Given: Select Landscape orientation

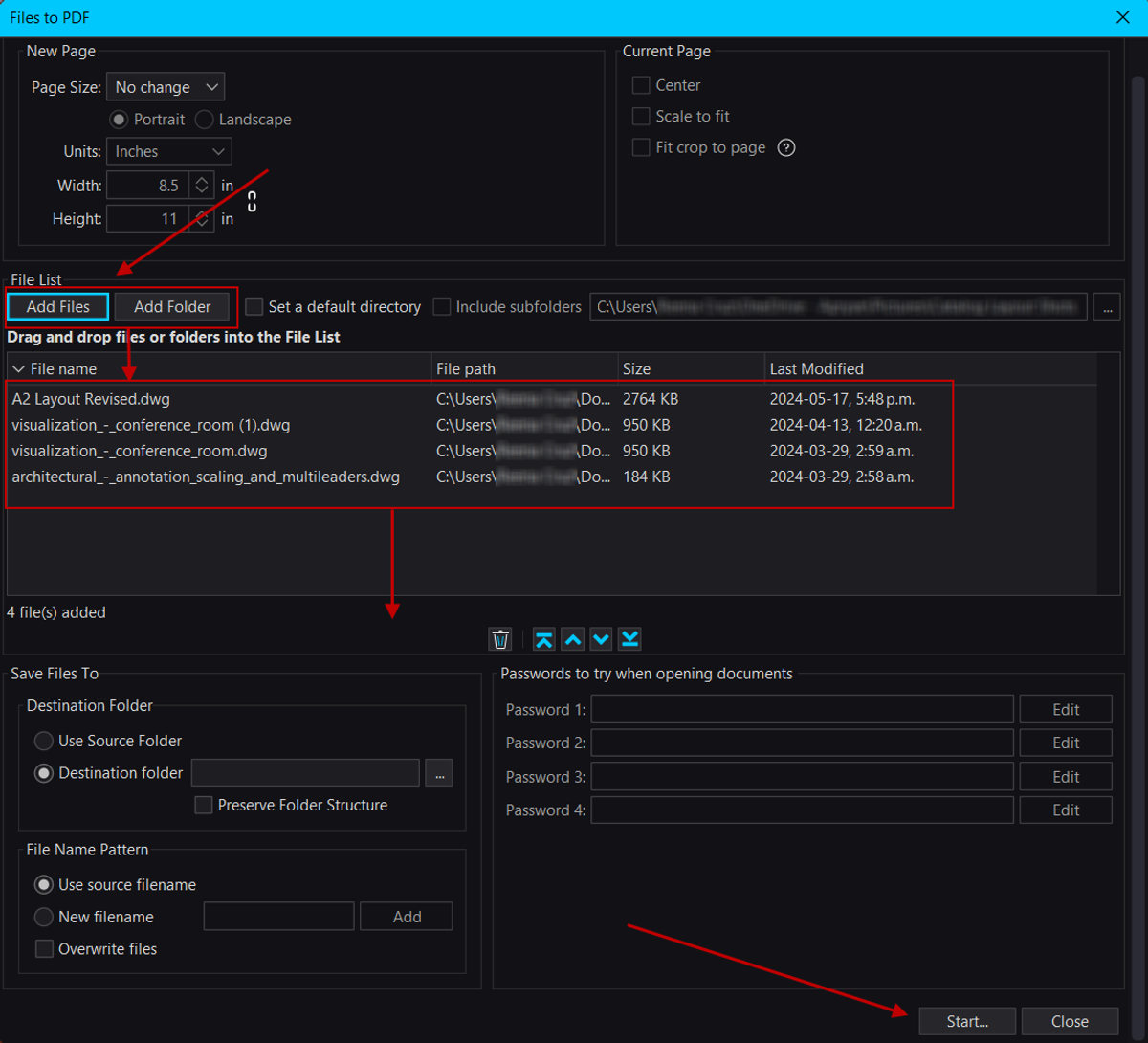Looking at the screenshot, I should click(204, 120).
